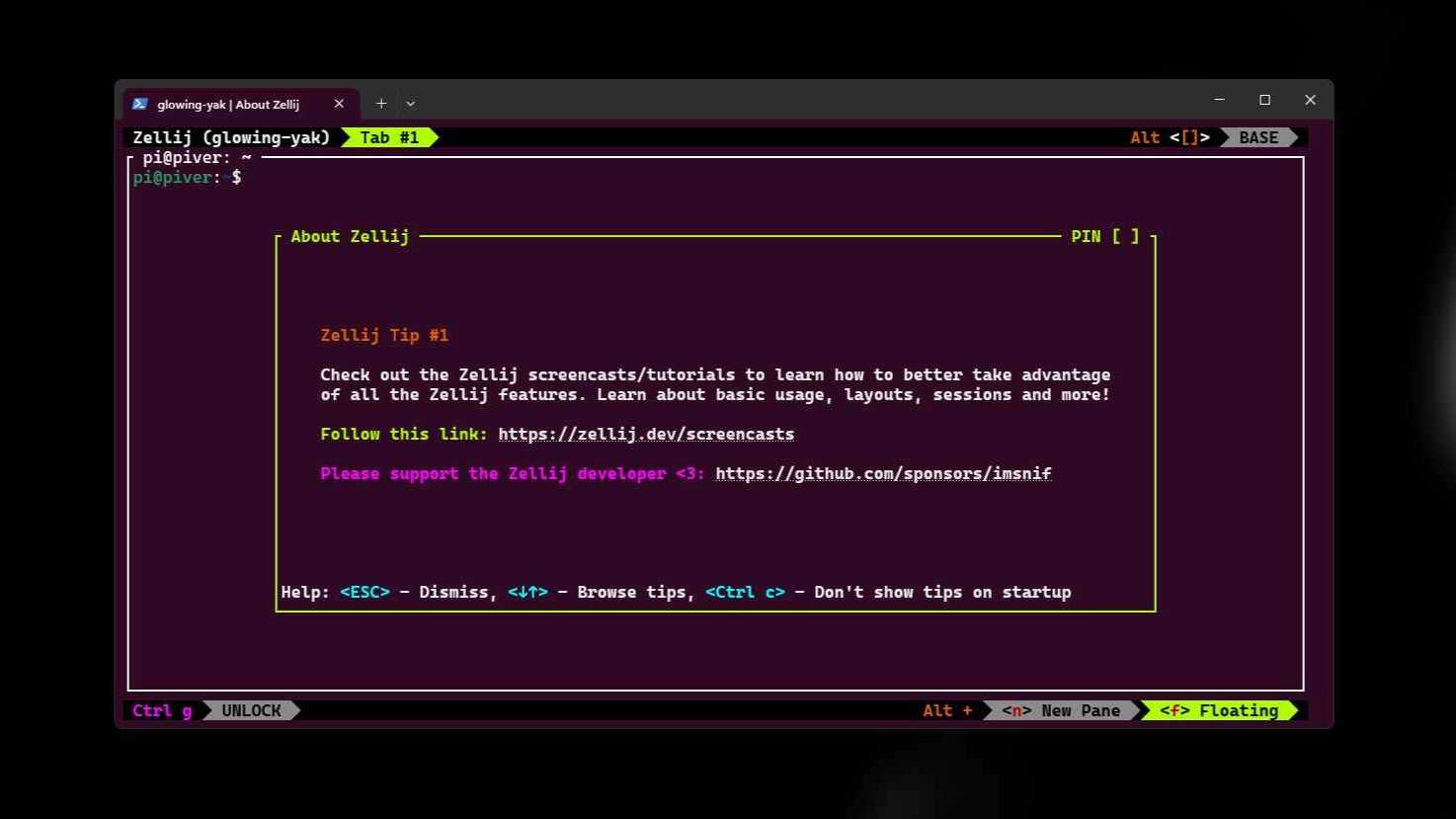Click the Zellij Tip #1 heading

pyautogui.click(x=384, y=335)
